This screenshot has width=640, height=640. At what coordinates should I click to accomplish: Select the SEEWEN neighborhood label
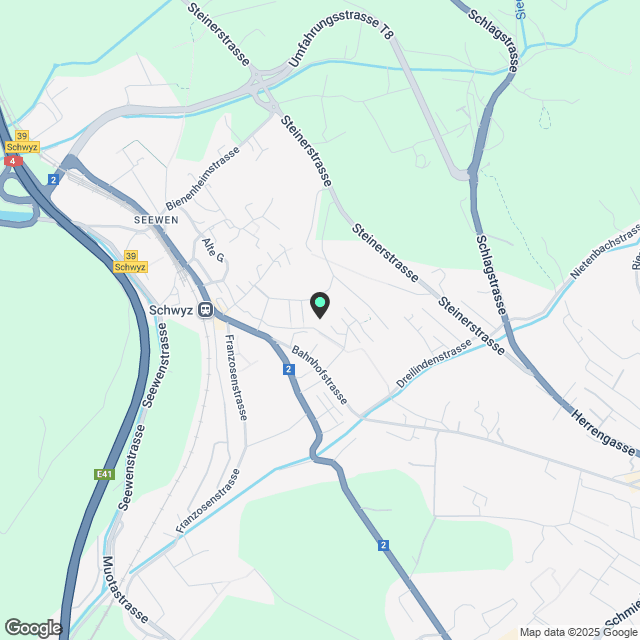(x=156, y=220)
